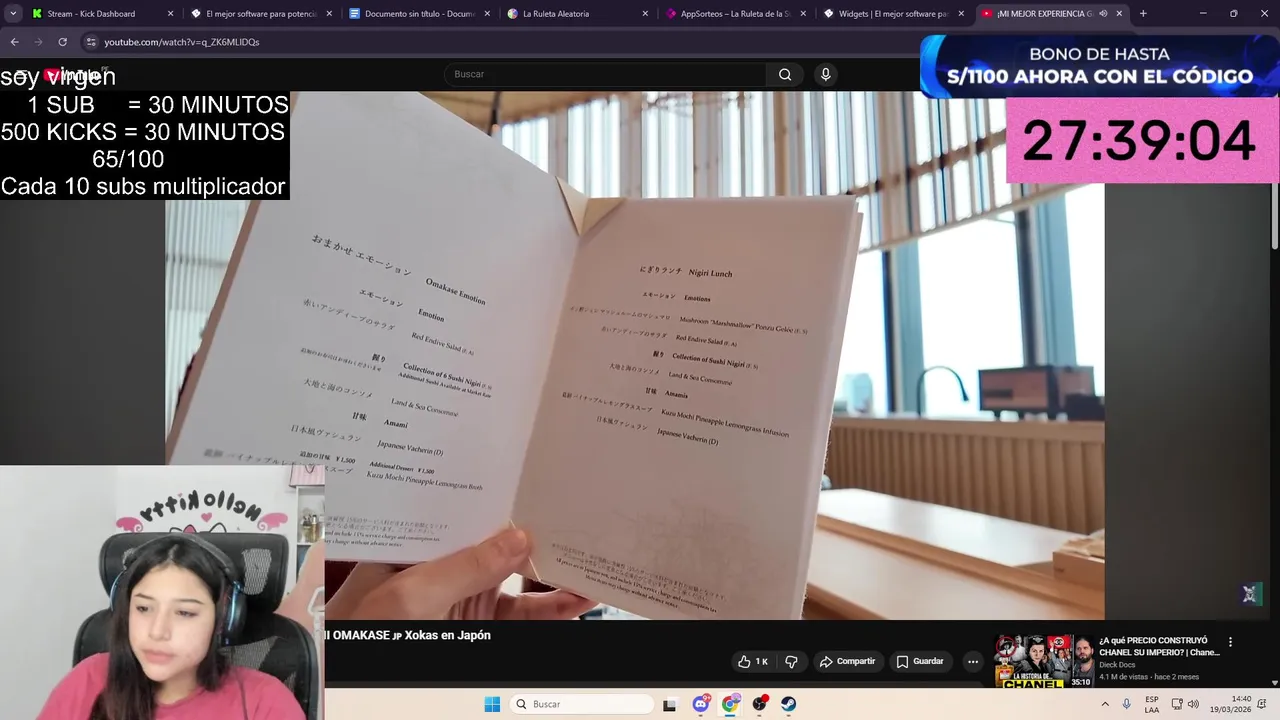The width and height of the screenshot is (1280, 720).
Task: Switch to the Widgets tab
Action: (x=895, y=14)
